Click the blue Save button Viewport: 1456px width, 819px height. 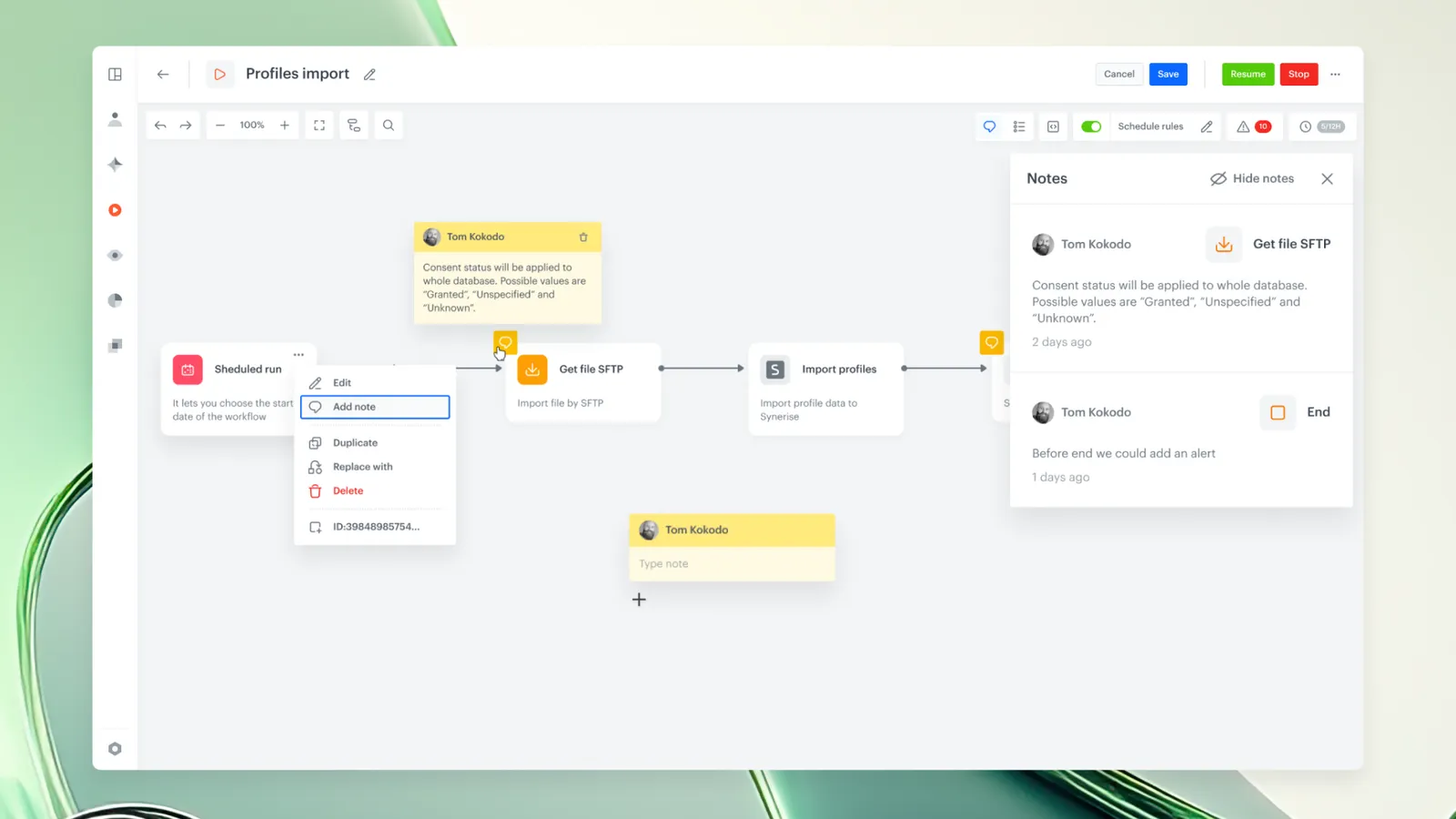click(x=1168, y=75)
